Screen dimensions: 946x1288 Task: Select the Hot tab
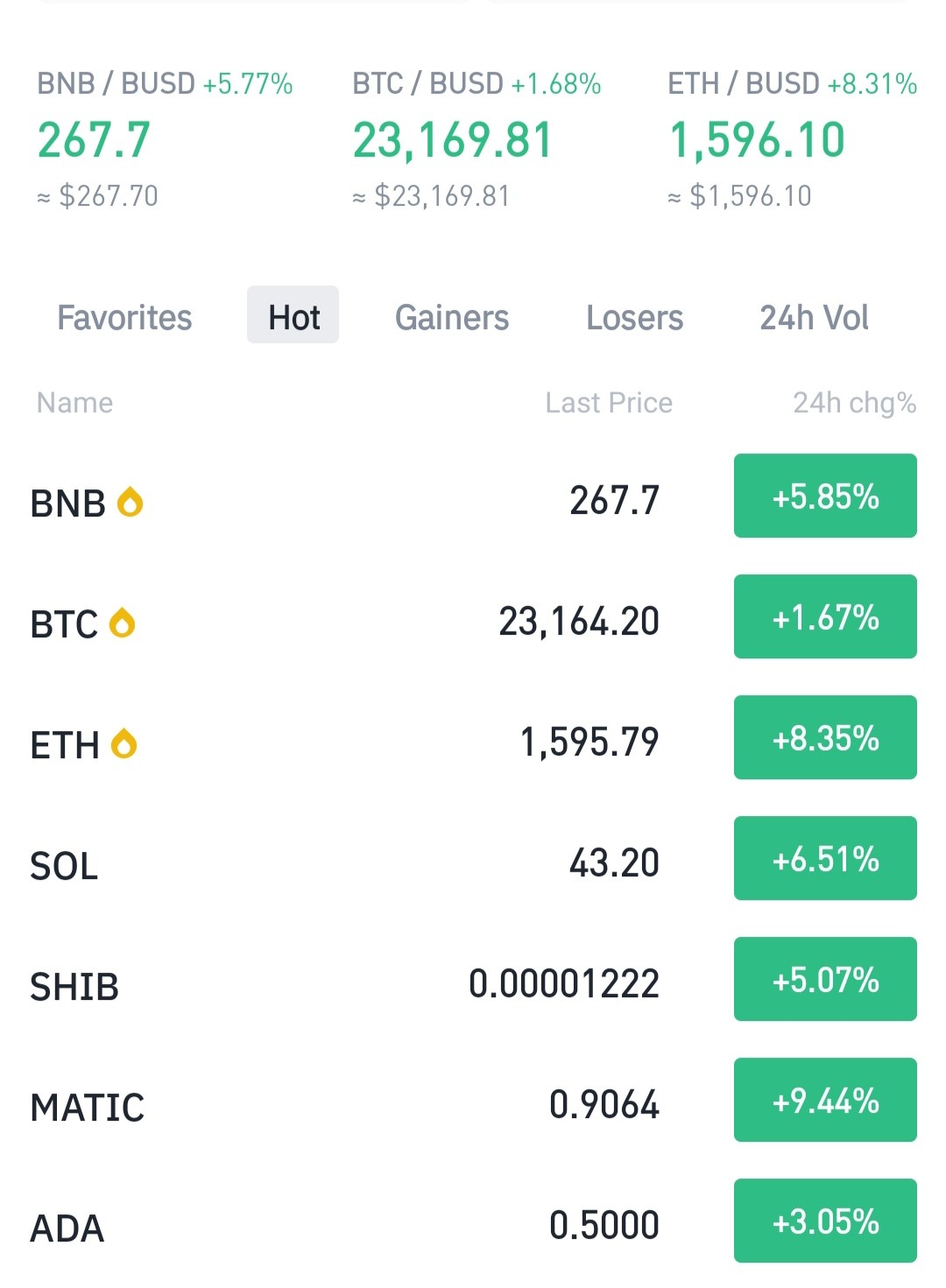293,315
